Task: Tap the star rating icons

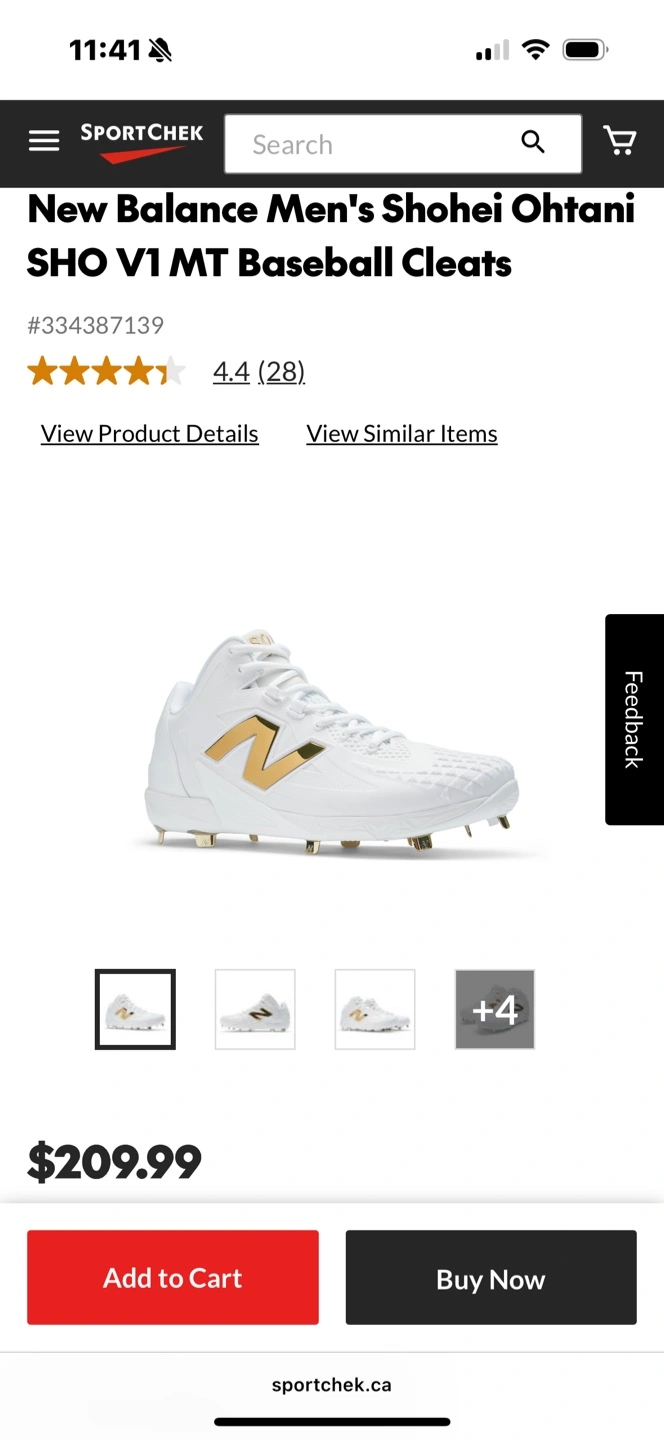Action: point(106,372)
